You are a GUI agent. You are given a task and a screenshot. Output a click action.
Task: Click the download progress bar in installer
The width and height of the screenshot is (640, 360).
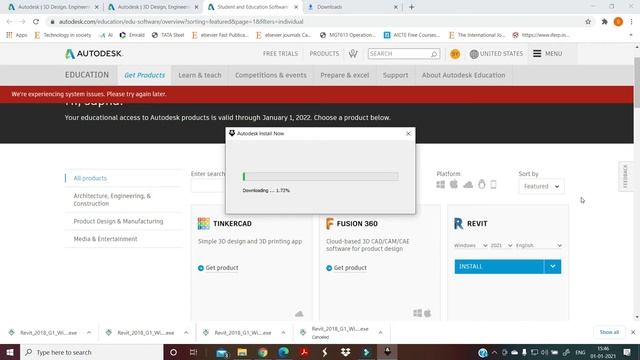pyautogui.click(x=320, y=176)
